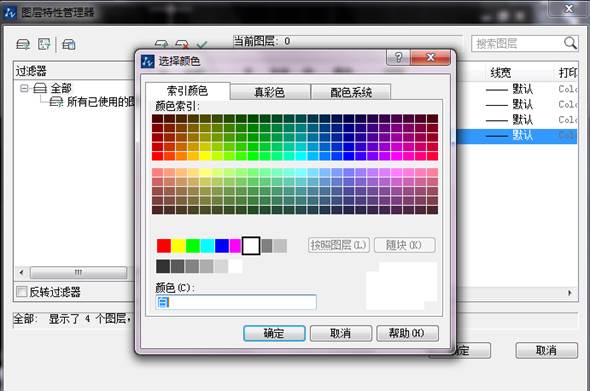Click the layer list scroll right arrow

[x=570, y=292]
